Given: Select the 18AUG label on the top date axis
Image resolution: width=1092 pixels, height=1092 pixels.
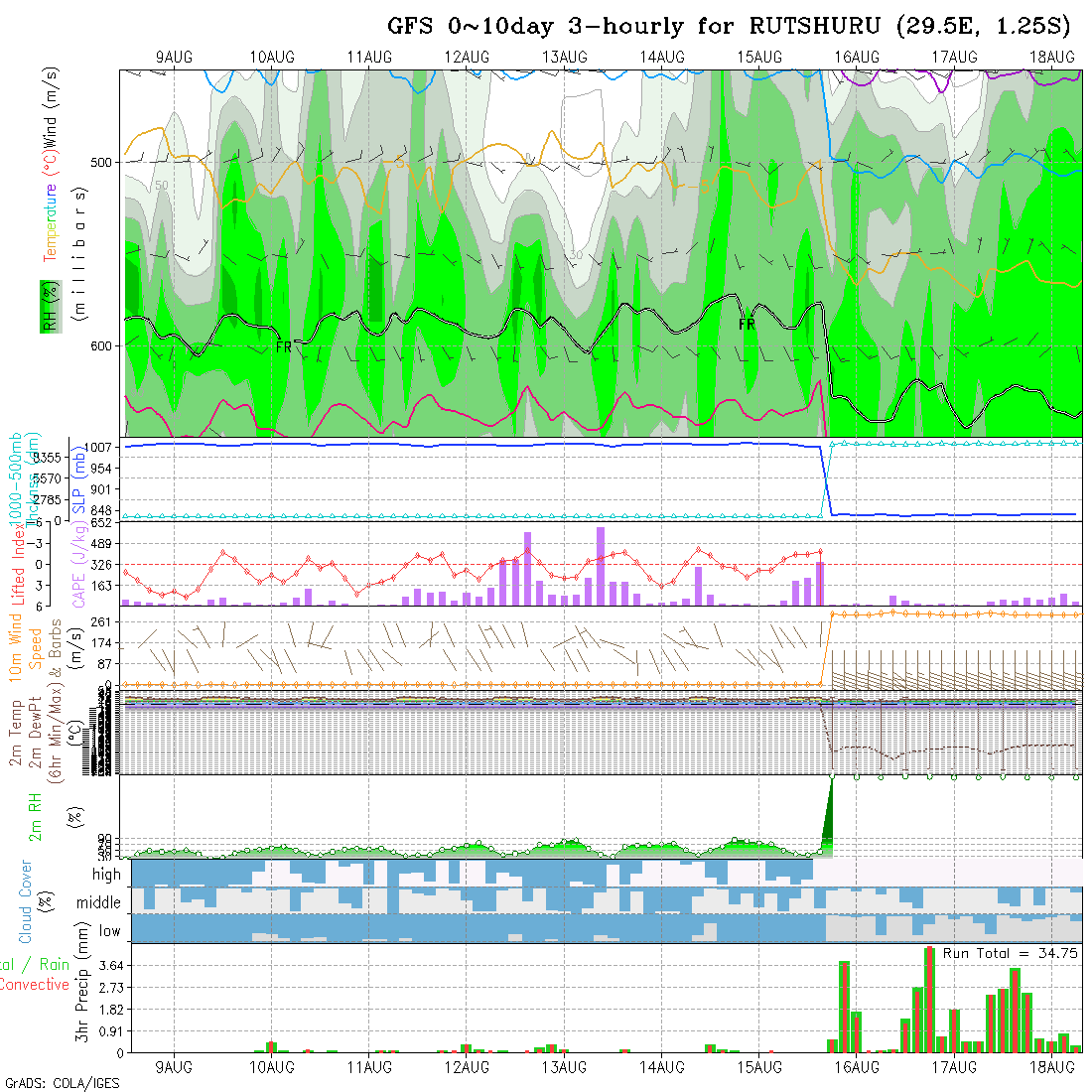Looking at the screenshot, I should click(1052, 58).
